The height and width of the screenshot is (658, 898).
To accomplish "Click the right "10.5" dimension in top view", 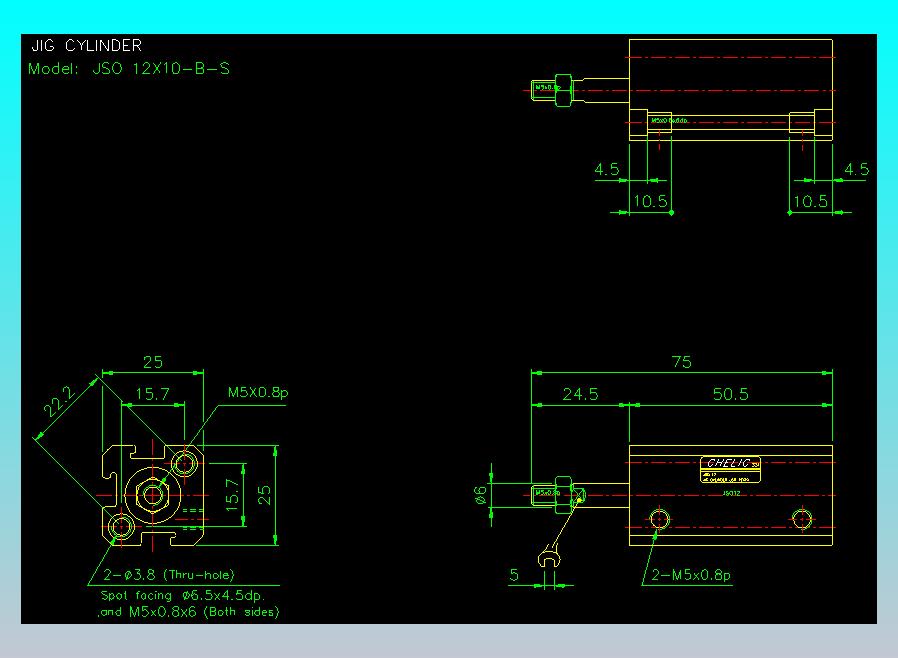I will click(x=810, y=201).
